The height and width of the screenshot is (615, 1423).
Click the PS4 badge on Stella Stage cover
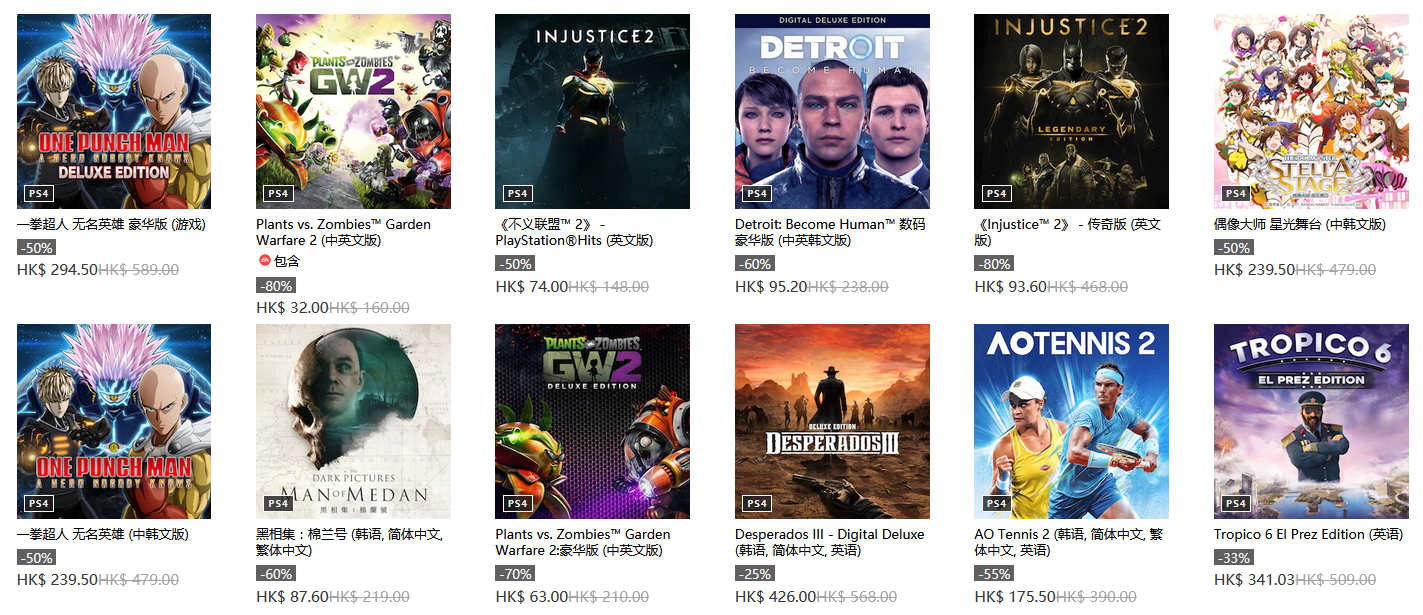[x=1236, y=193]
